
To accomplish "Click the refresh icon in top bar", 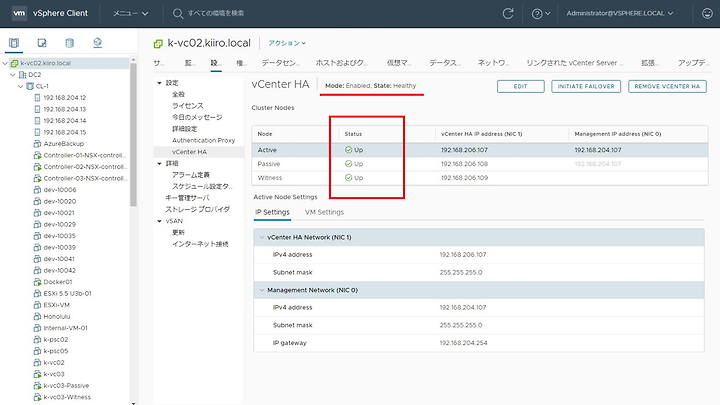I will [508, 13].
